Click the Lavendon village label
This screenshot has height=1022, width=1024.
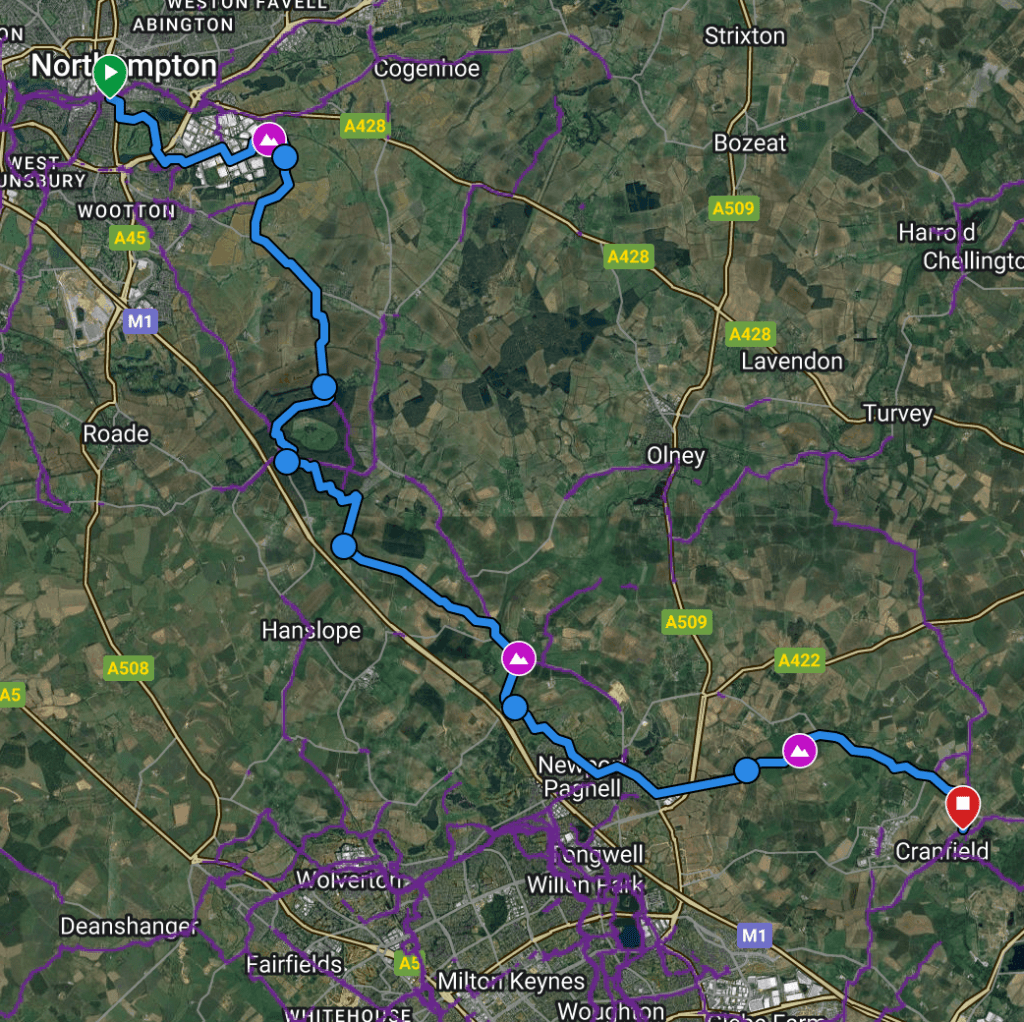[792, 361]
